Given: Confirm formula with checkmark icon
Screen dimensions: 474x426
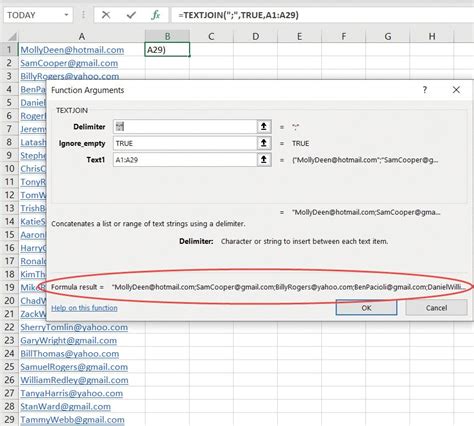Looking at the screenshot, I should click(131, 15).
